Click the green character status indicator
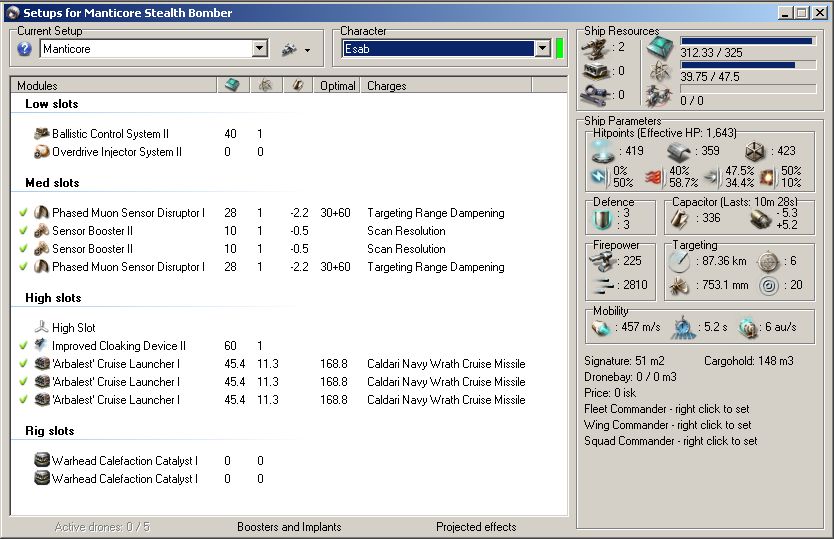The width and height of the screenshot is (834, 539). [x=560, y=48]
